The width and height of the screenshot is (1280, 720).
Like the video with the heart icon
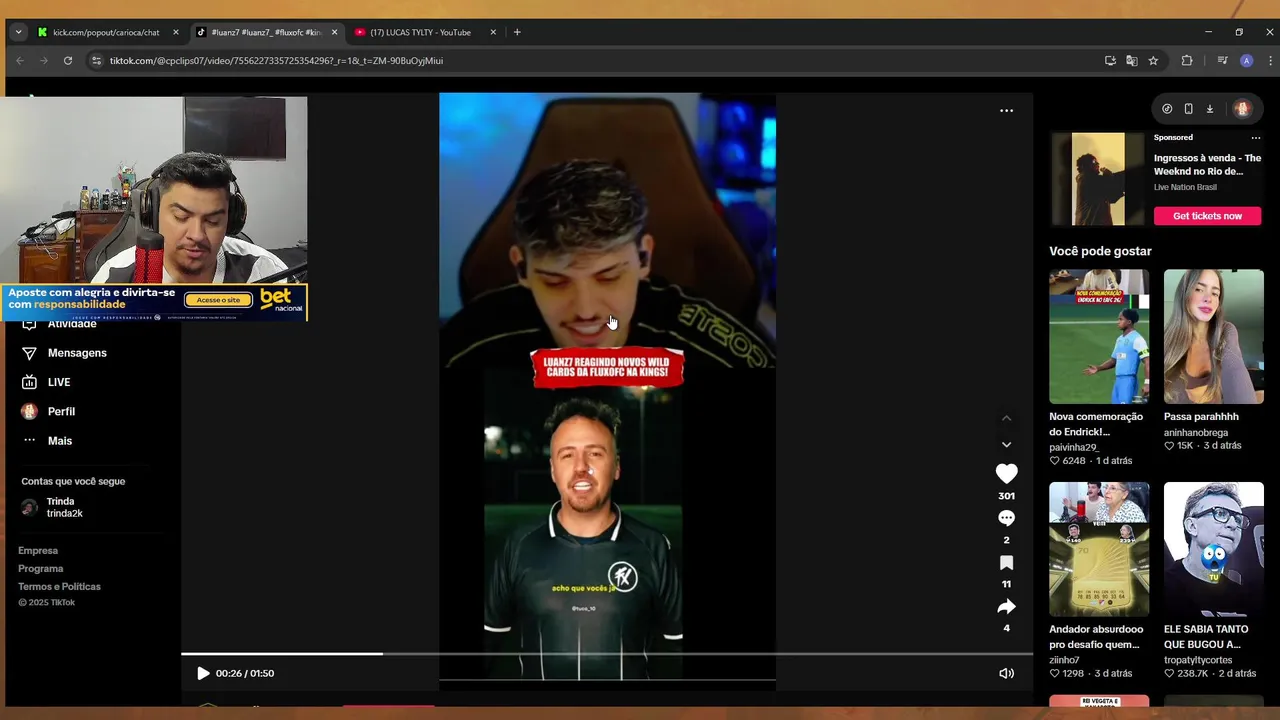point(1006,474)
